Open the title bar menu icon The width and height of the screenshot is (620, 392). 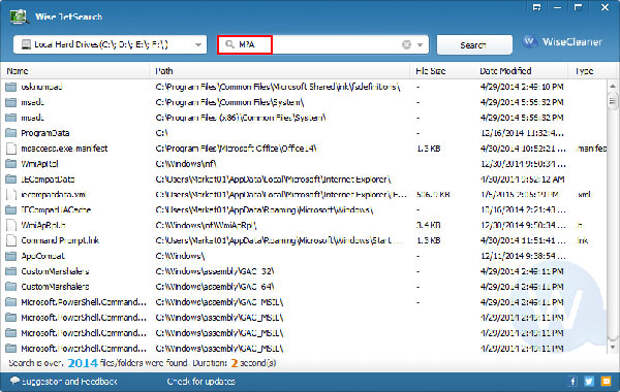(537, 7)
